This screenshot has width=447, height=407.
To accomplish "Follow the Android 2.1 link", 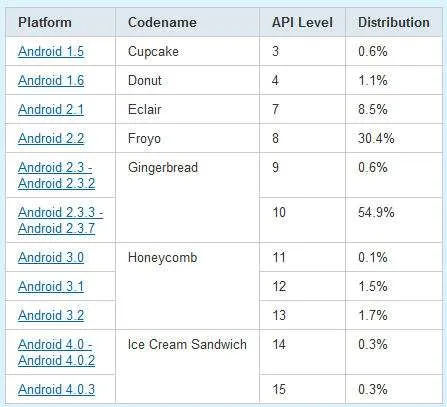I will click(x=51, y=109).
